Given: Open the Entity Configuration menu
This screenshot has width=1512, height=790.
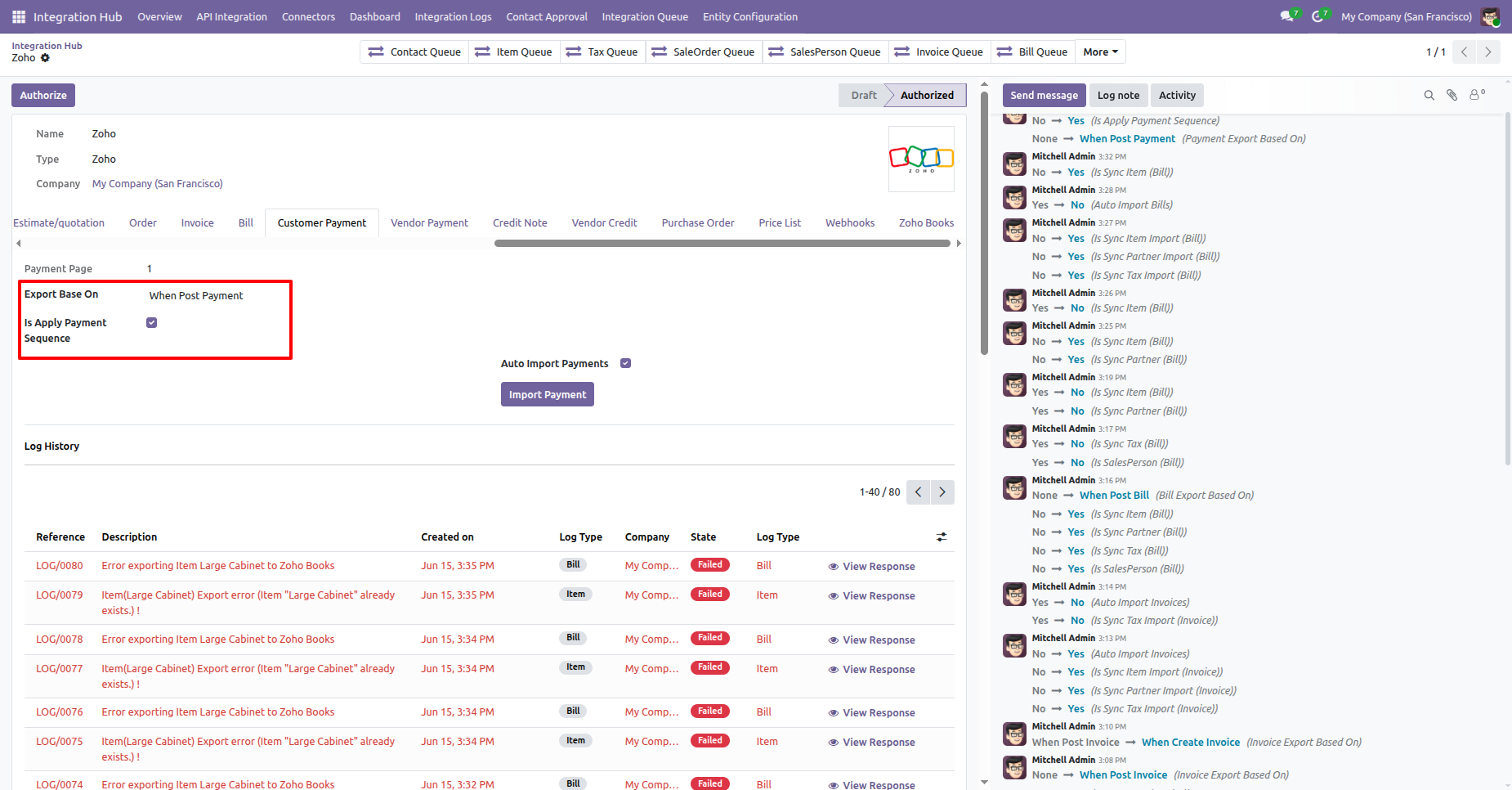Looking at the screenshot, I should 750,16.
